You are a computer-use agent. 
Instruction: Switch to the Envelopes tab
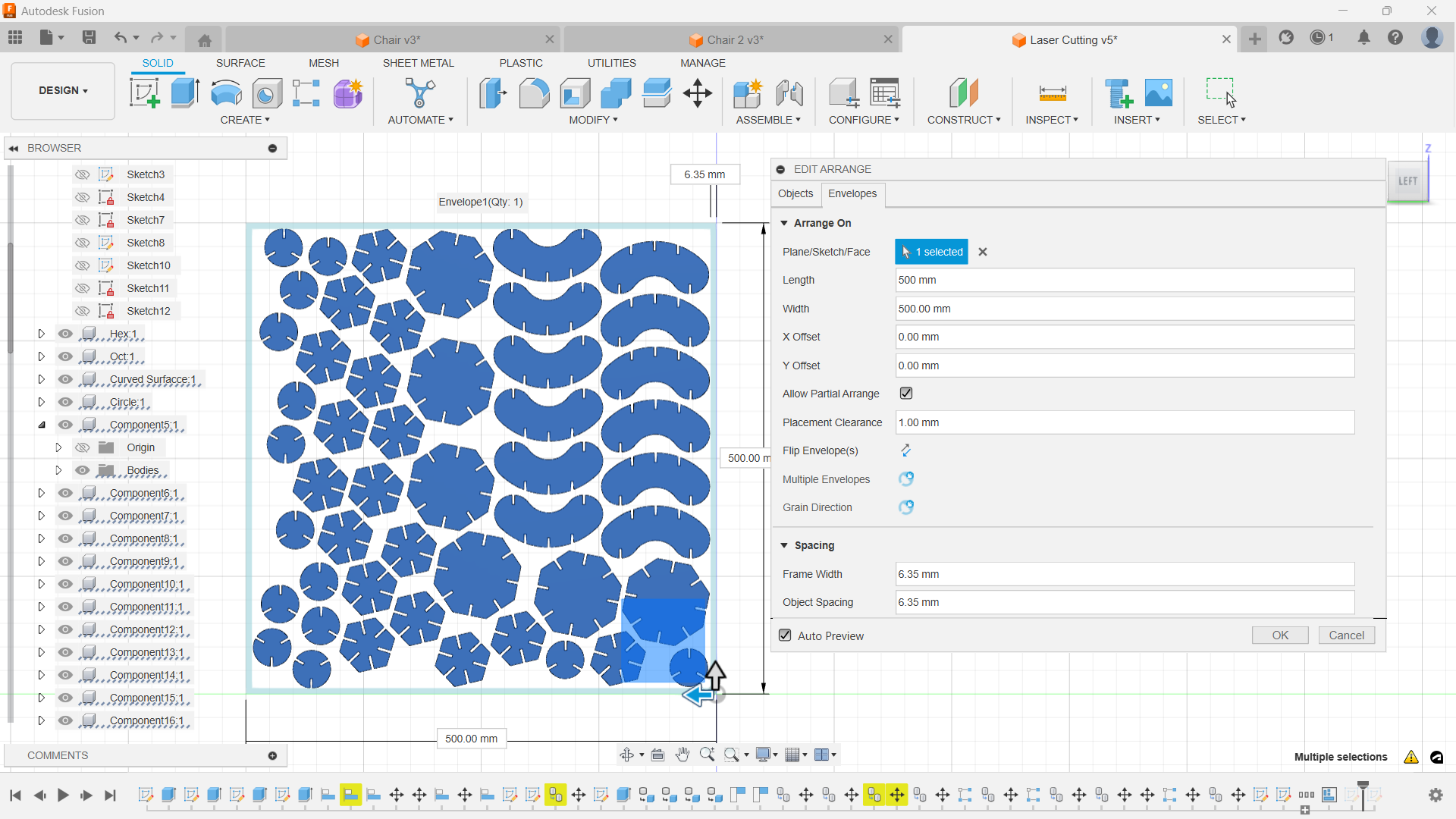pos(852,193)
